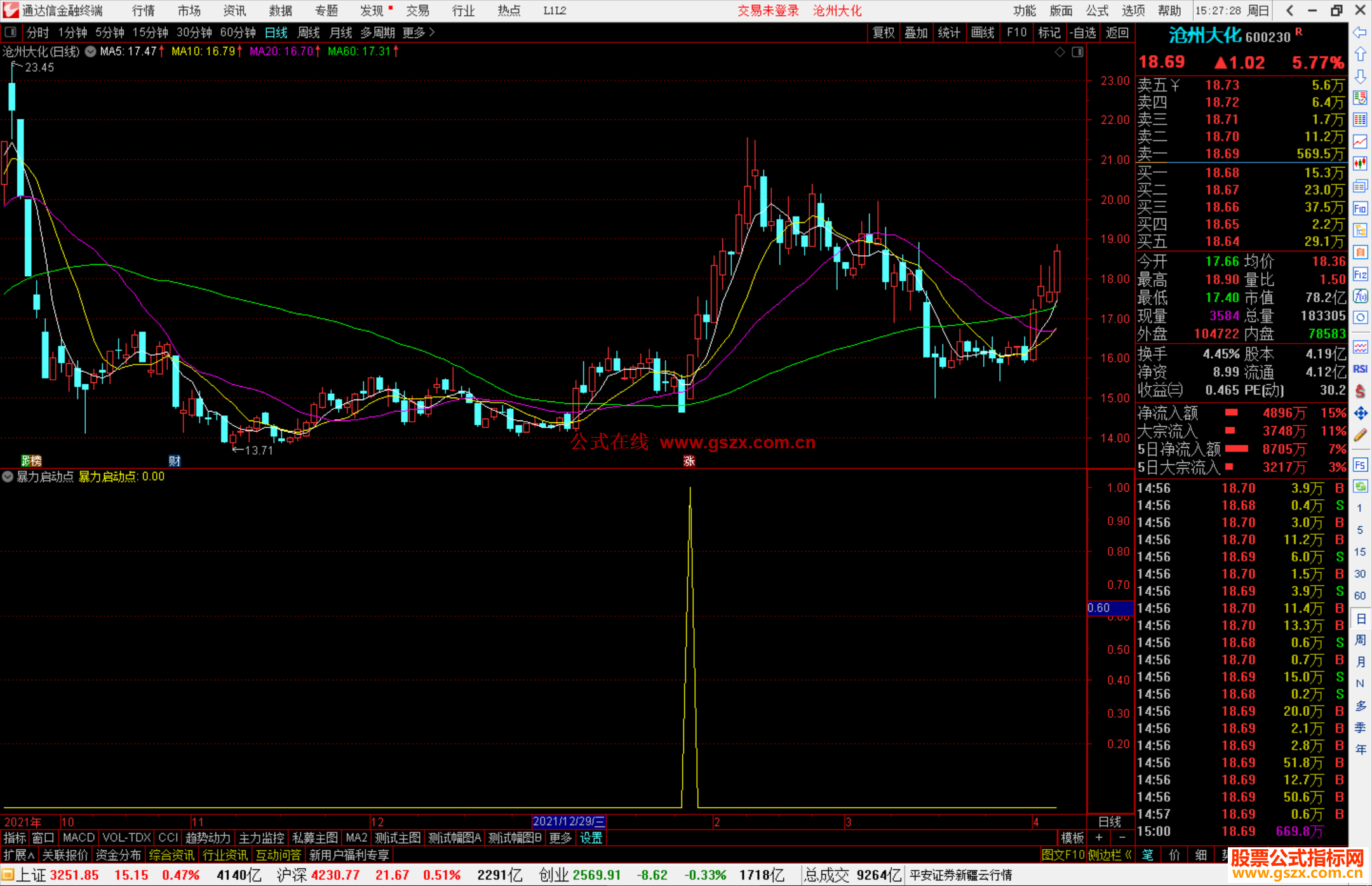Click the circle icon in right sidebar
The image size is (1372, 886).
tap(1360, 318)
